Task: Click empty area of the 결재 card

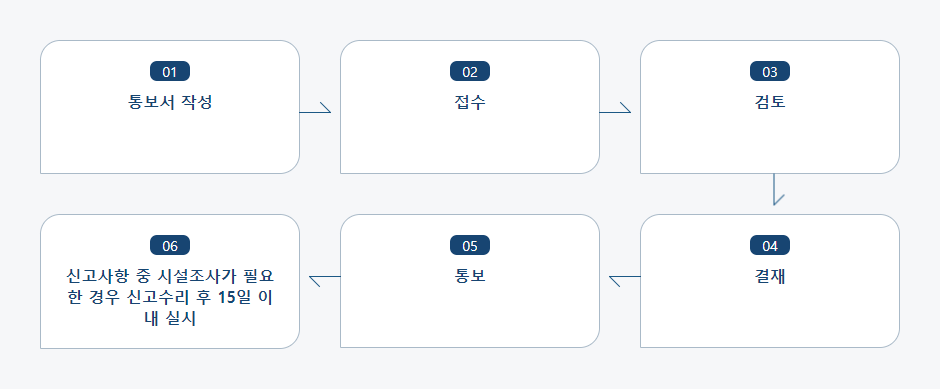Action: pos(770,318)
